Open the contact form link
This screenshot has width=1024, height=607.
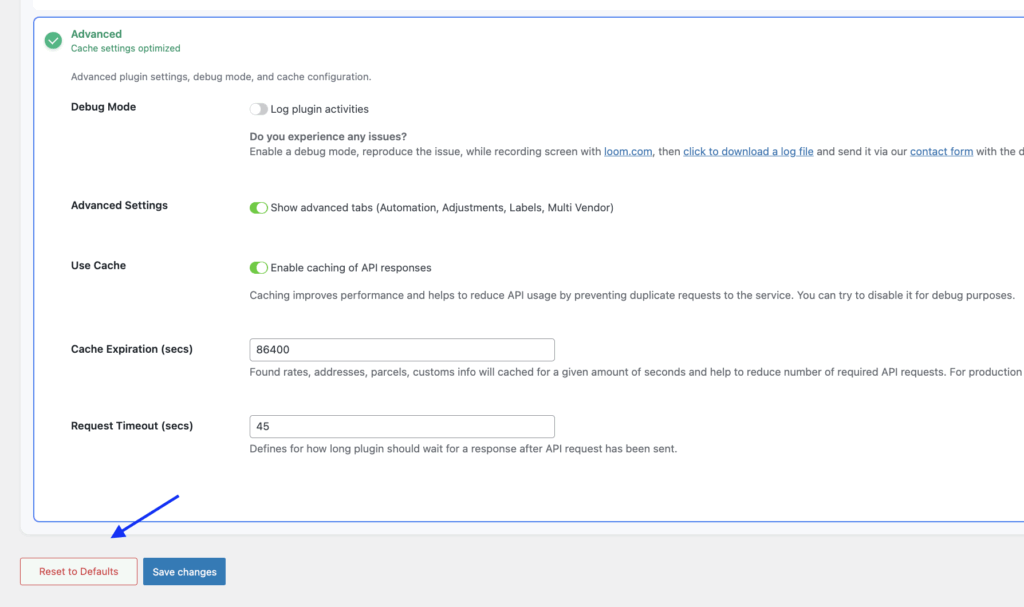coord(941,152)
